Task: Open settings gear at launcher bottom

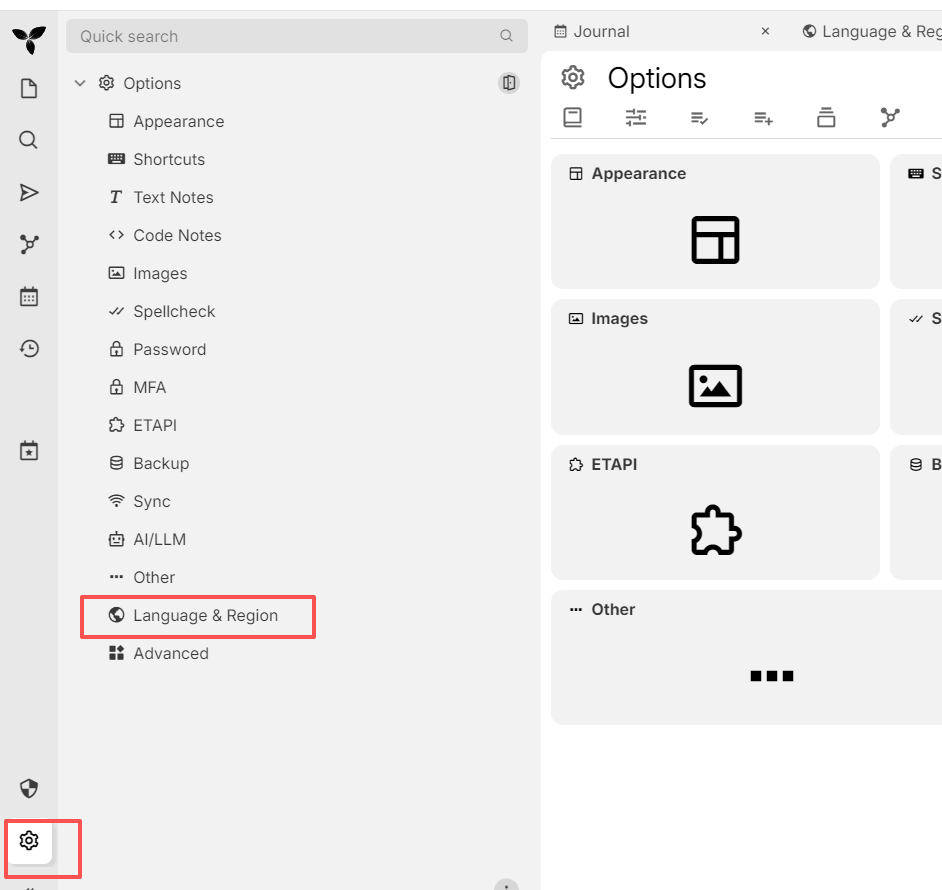Action: coord(29,840)
